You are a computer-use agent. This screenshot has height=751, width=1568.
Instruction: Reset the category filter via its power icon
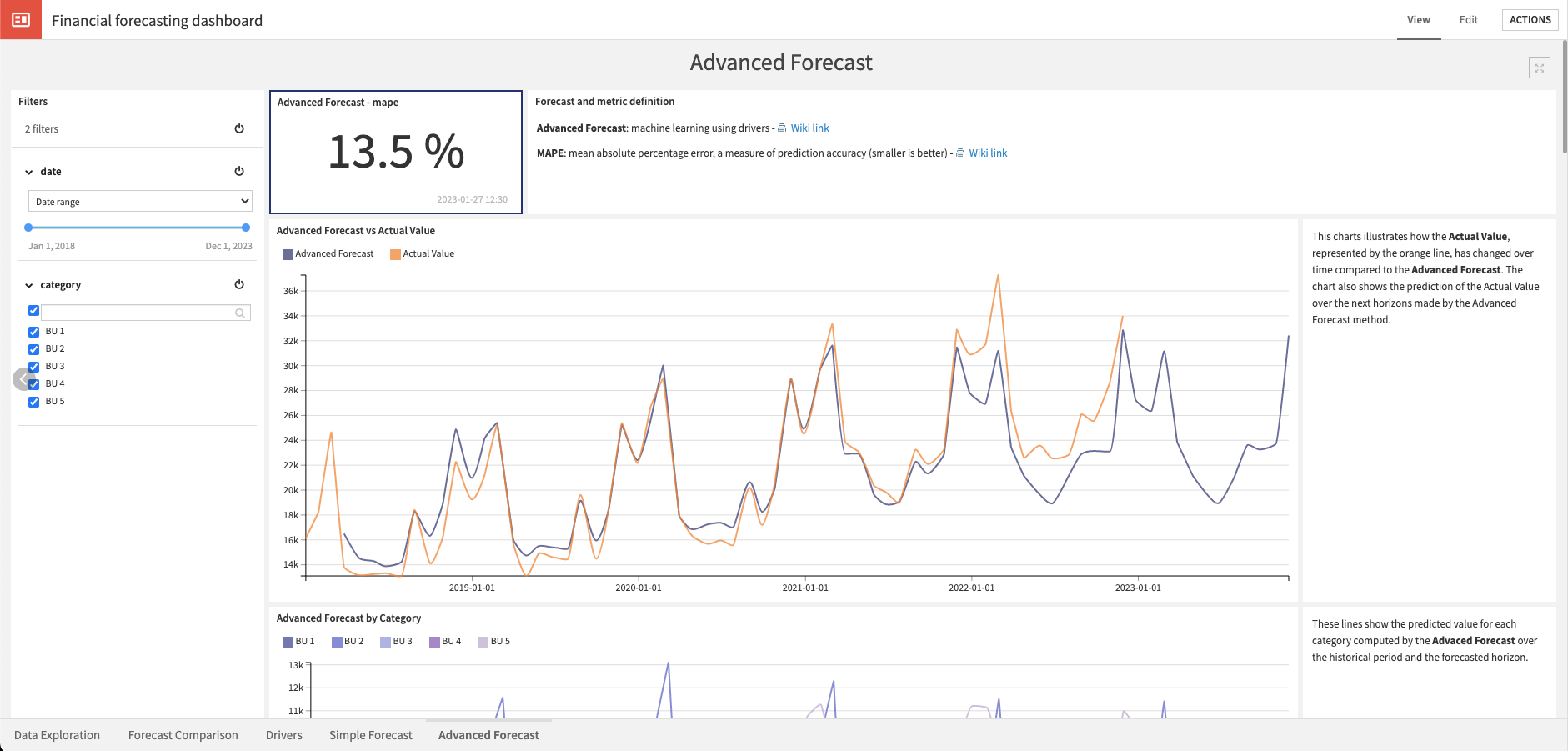click(239, 284)
